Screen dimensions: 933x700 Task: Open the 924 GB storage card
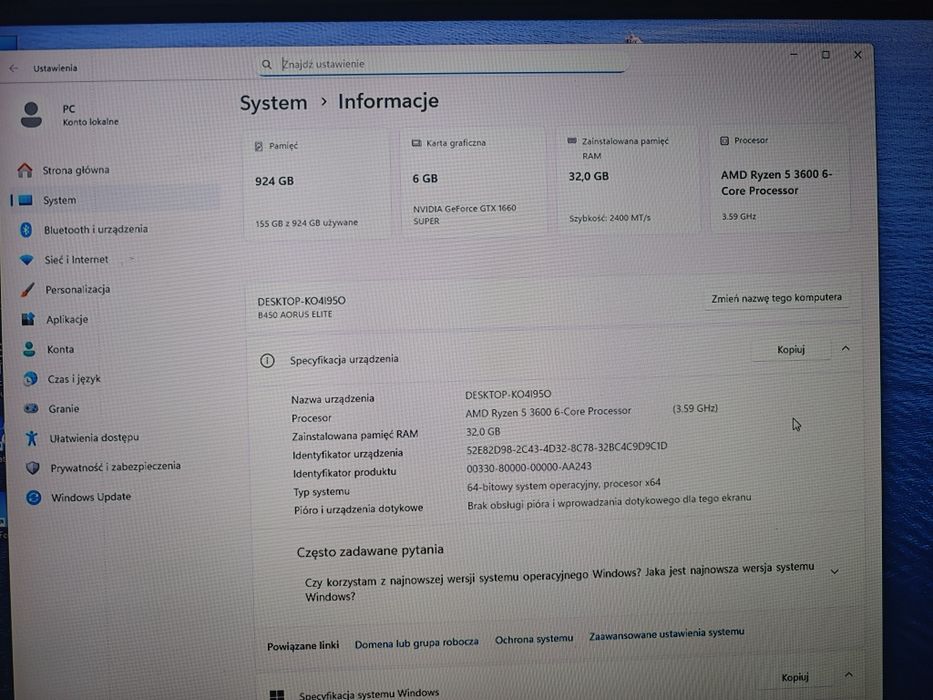click(316, 185)
